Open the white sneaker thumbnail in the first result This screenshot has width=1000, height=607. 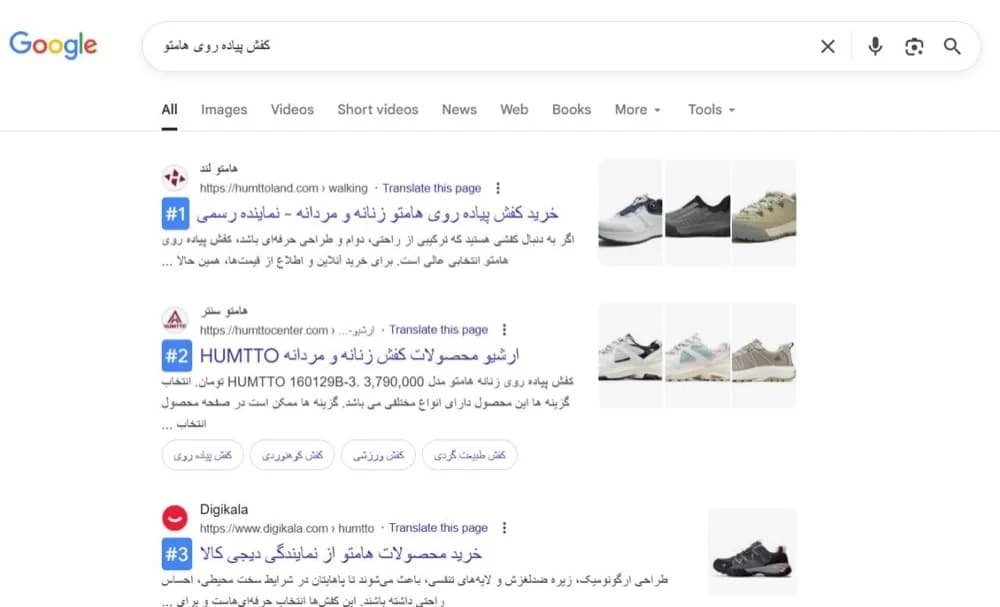point(630,212)
